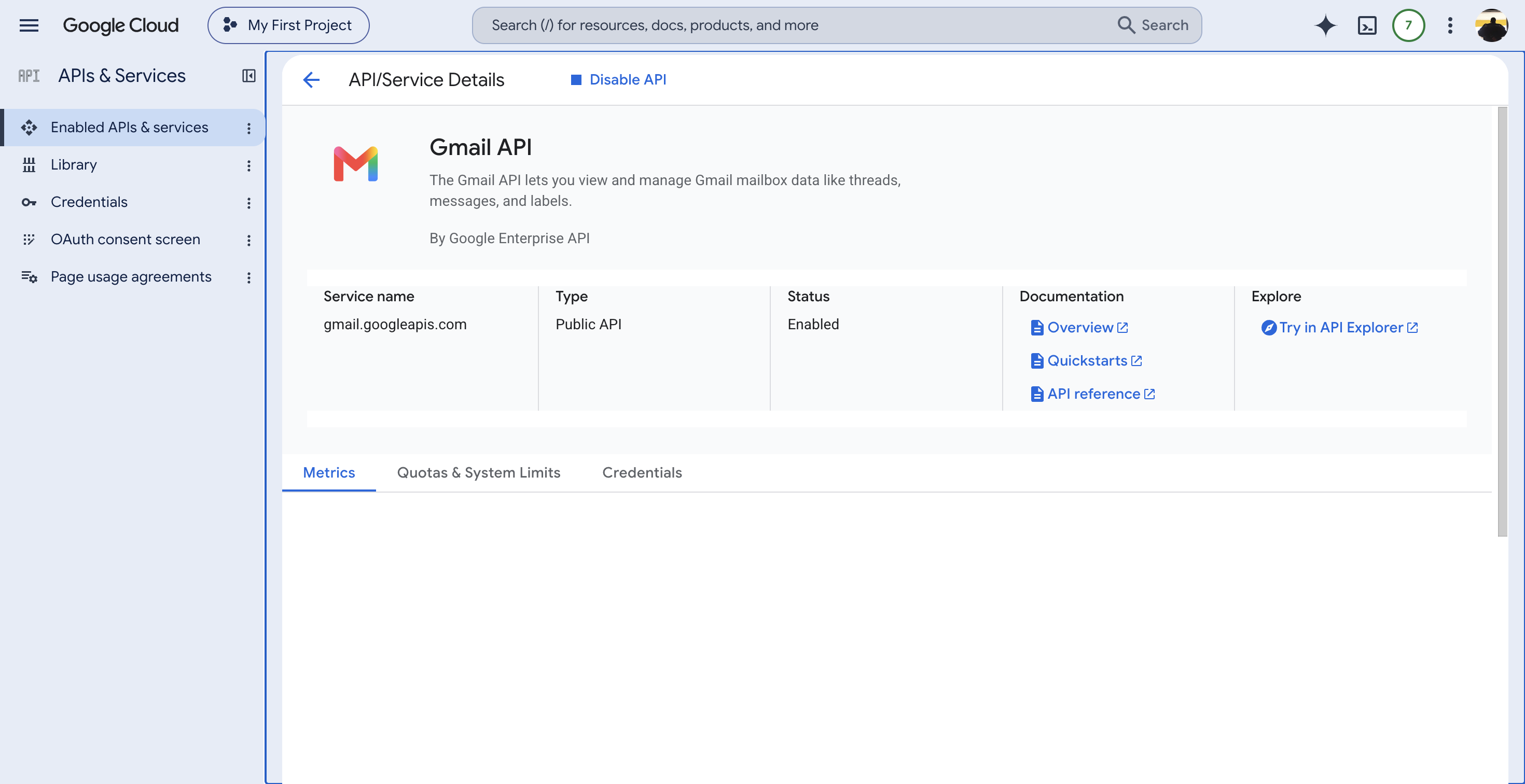Open the Gemini AI sparkle assistant
This screenshot has height=784, width=1525.
1325,25
